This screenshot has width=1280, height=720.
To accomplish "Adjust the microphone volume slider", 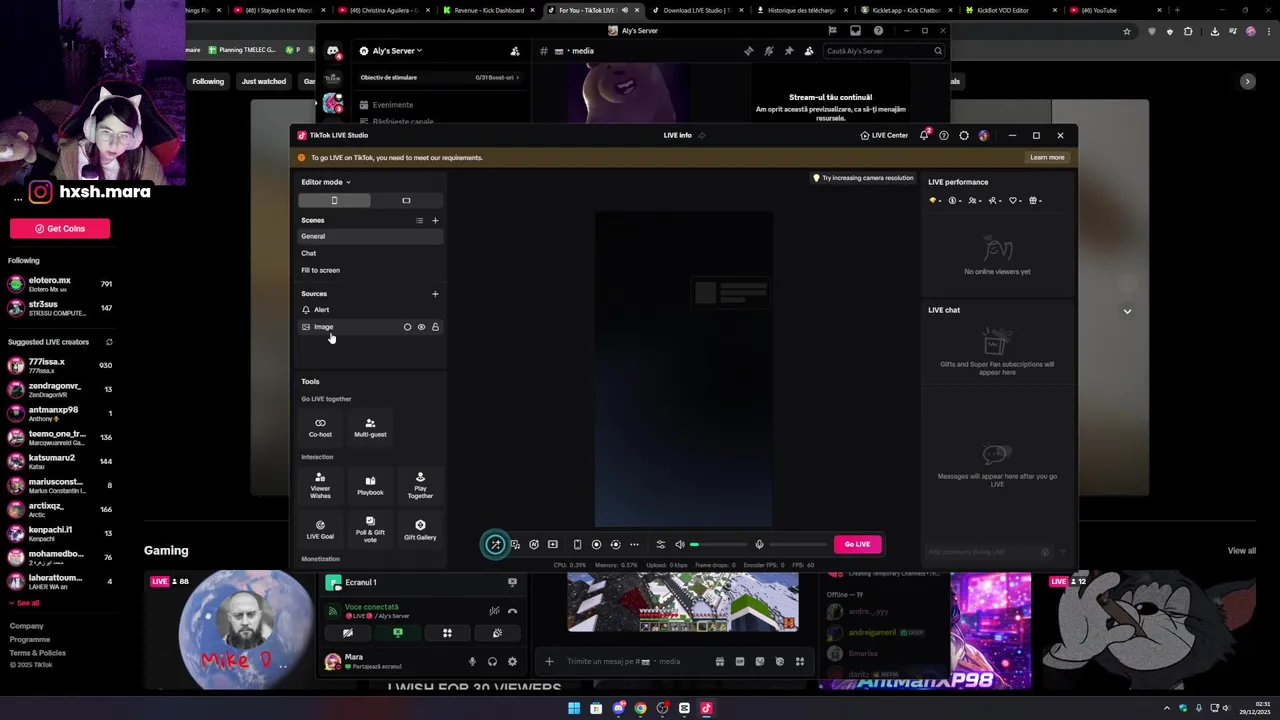I will [x=798, y=544].
